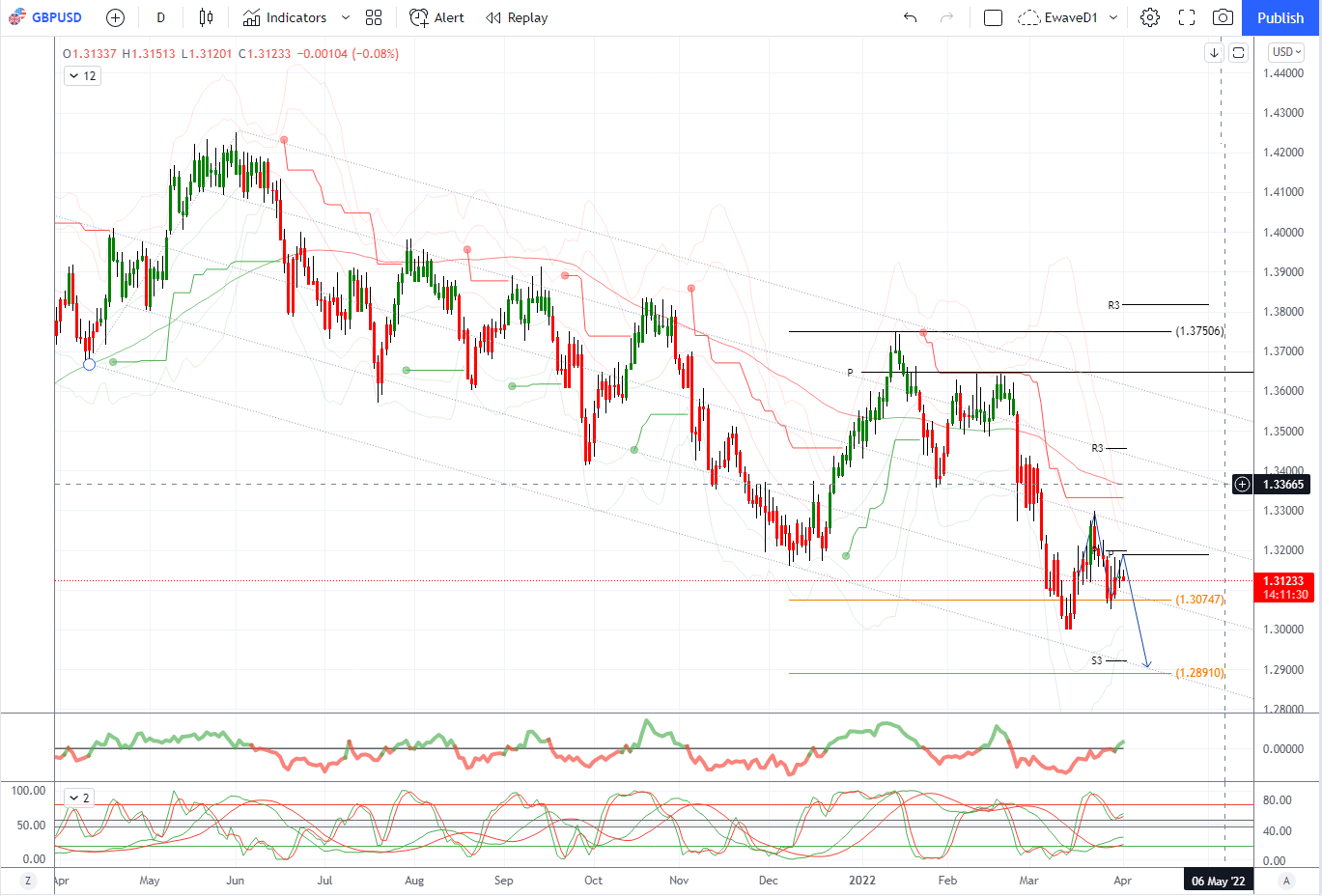Click the 1.28910 orange price label
The width and height of the screenshot is (1322, 896).
pyautogui.click(x=1198, y=673)
